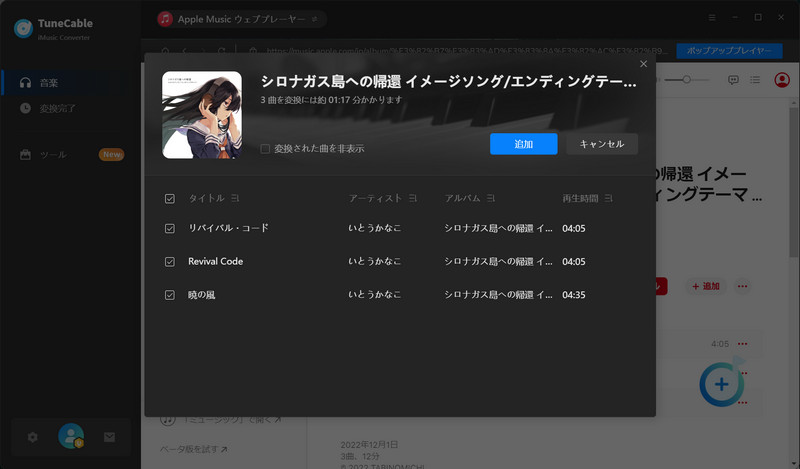Viewport: 800px width, 469px height.
Task: Toggle the select-all checkbox in the header row
Action: coord(170,199)
